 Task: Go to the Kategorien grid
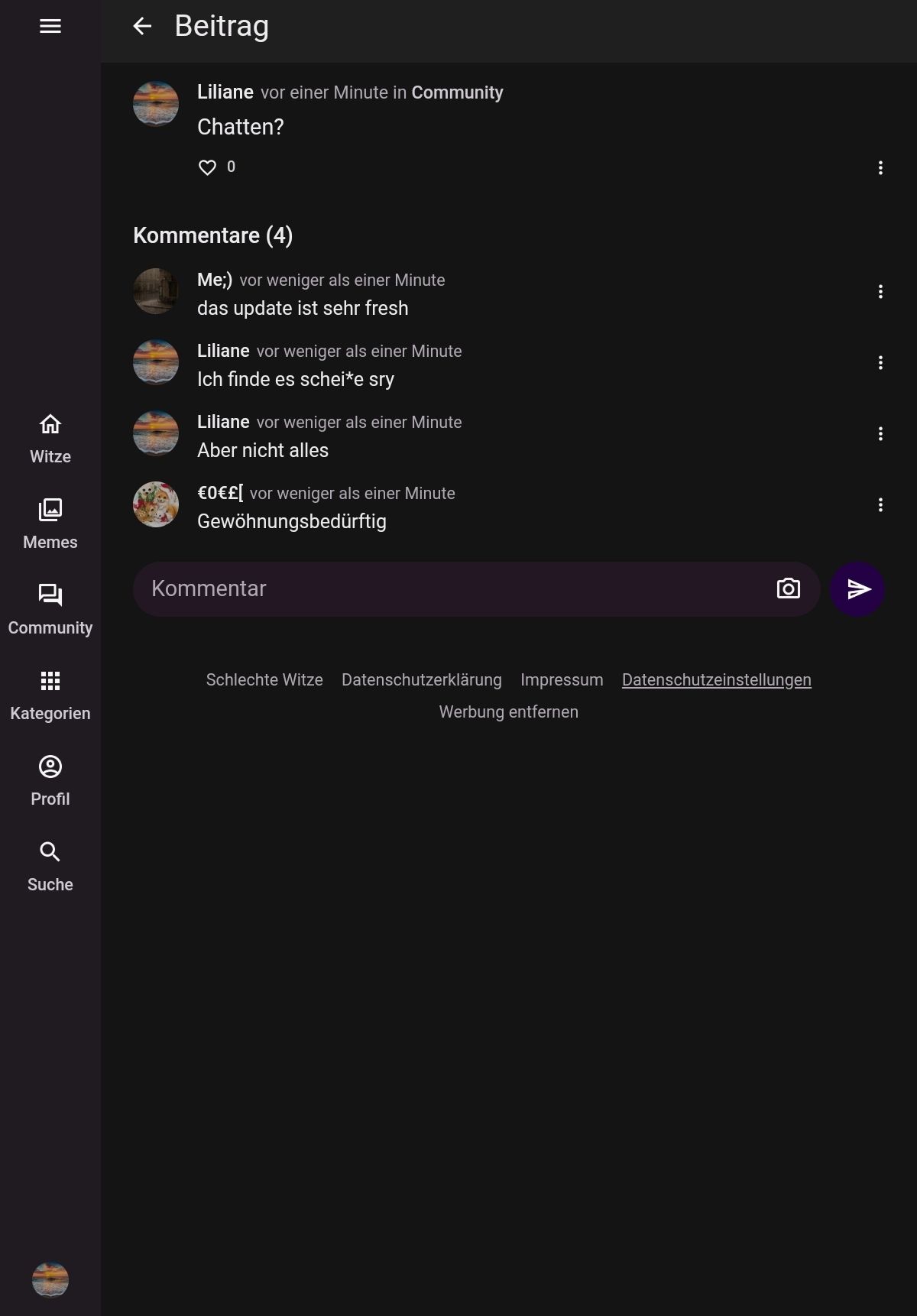pos(50,695)
